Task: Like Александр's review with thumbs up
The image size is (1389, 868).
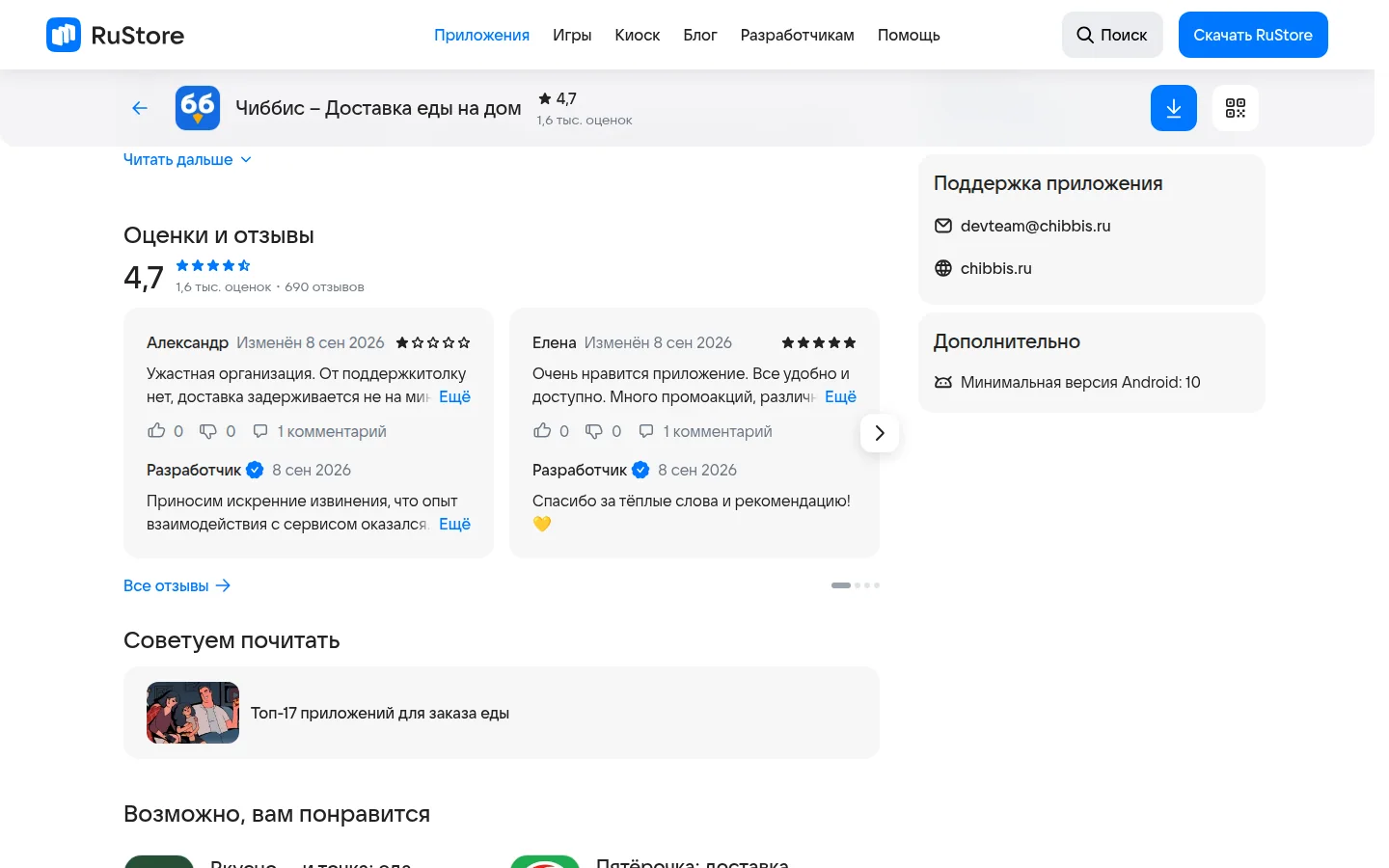Action: [156, 431]
